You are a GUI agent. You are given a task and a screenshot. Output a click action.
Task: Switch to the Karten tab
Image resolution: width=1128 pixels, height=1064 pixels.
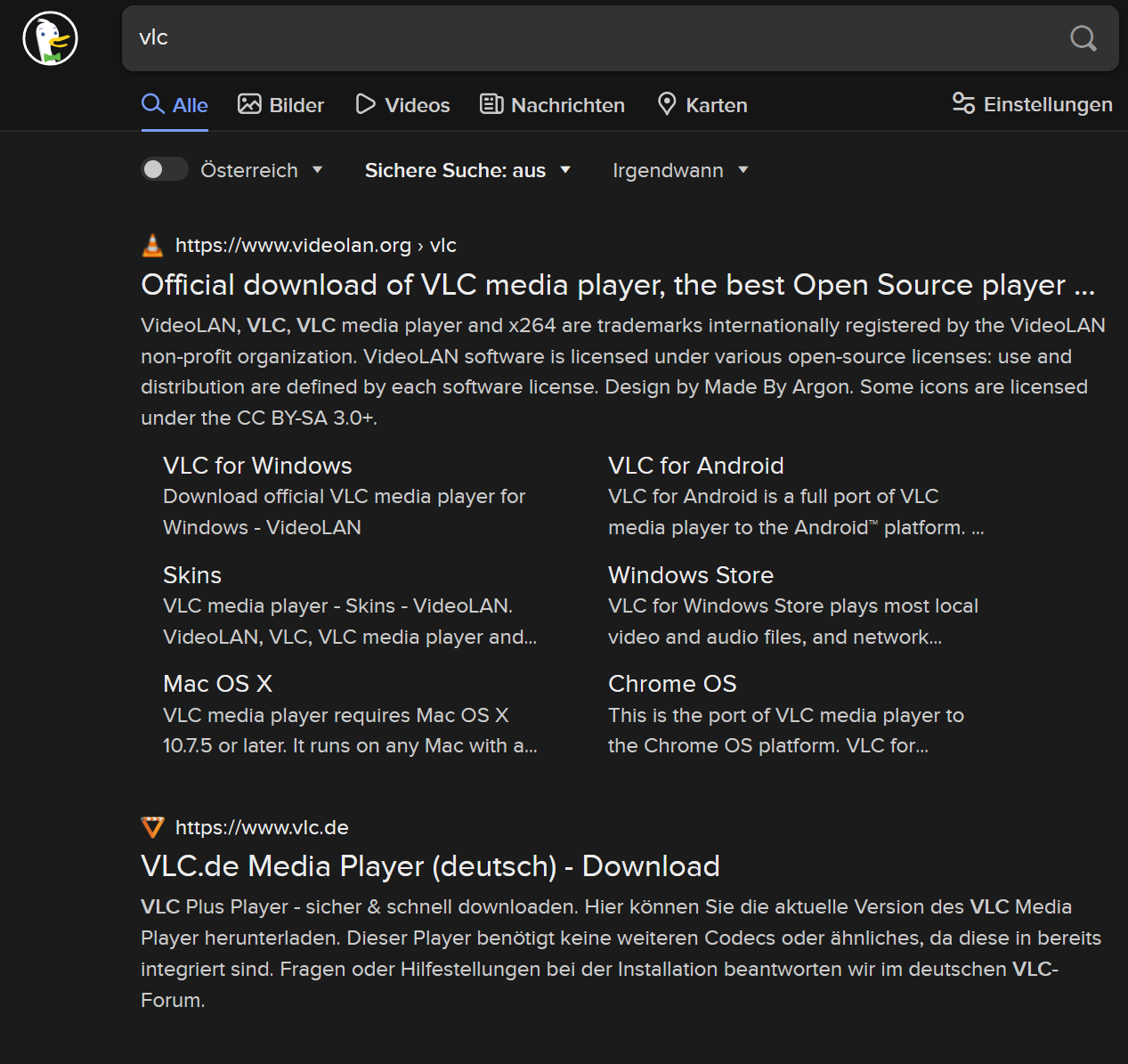click(702, 105)
